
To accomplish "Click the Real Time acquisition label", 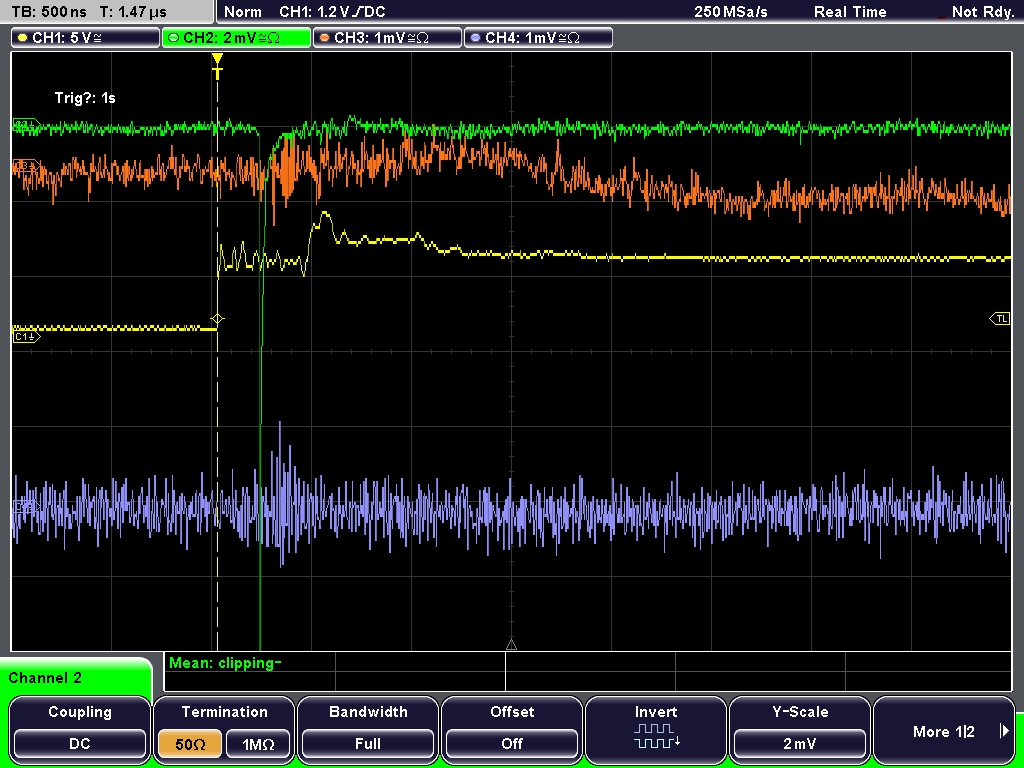I will 850,12.
